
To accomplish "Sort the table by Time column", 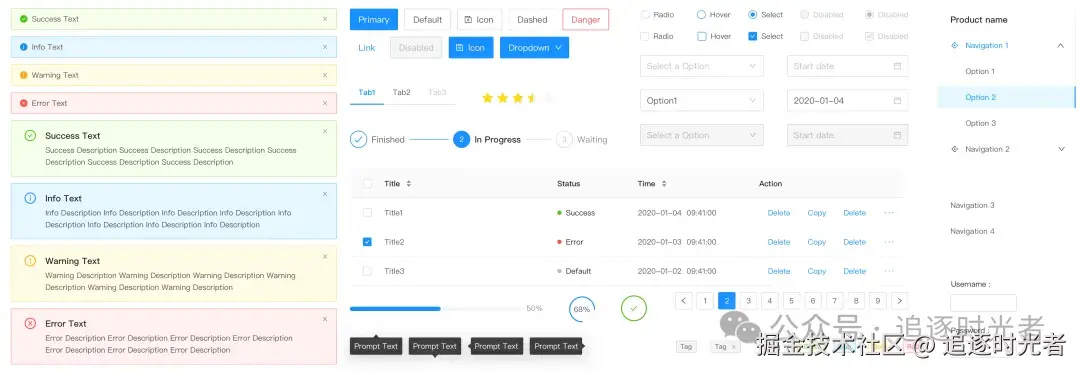I will 664,184.
